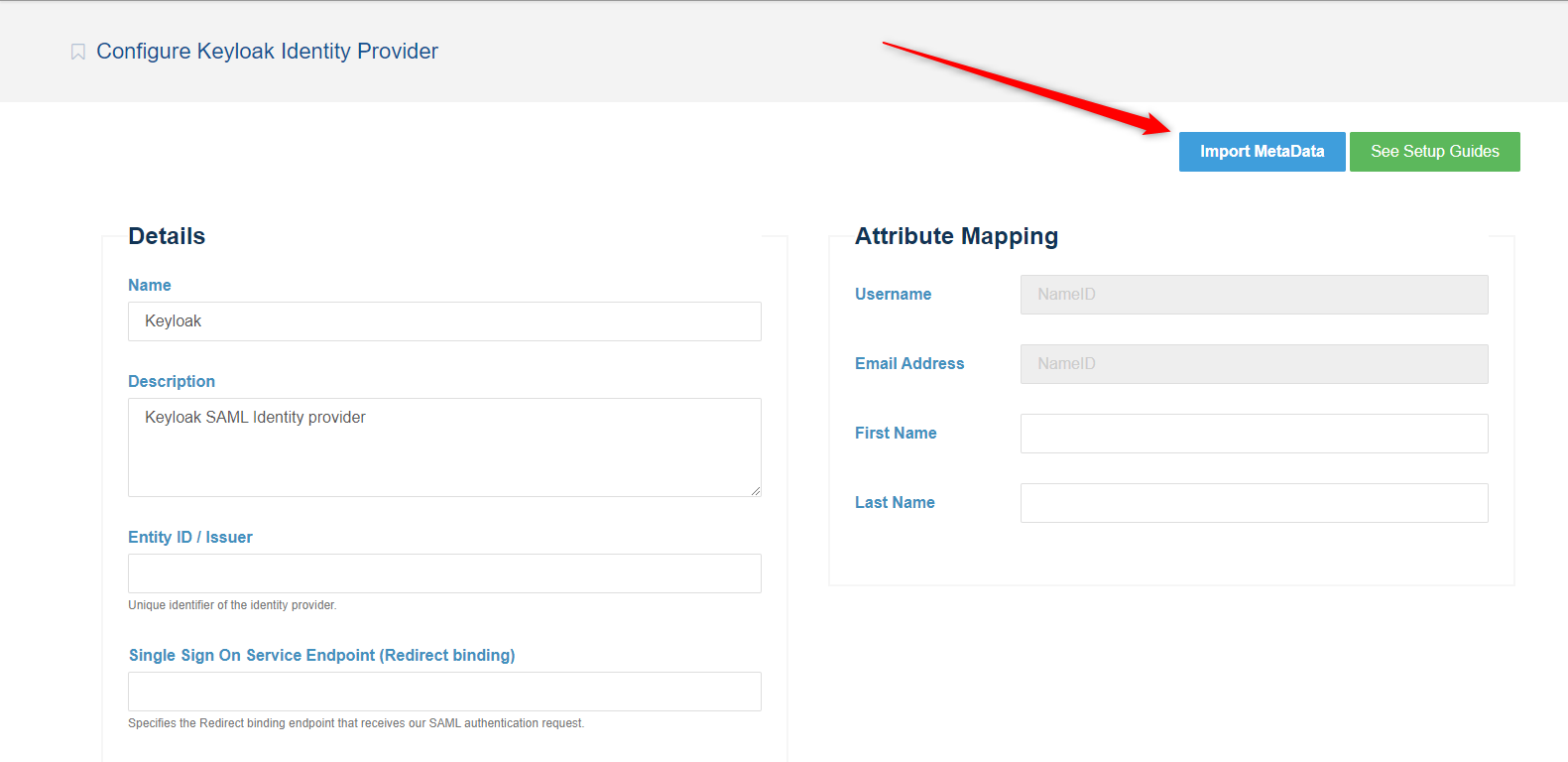The image size is (1568, 762).
Task: Click the disabled Username NameID field
Action: click(1254, 295)
